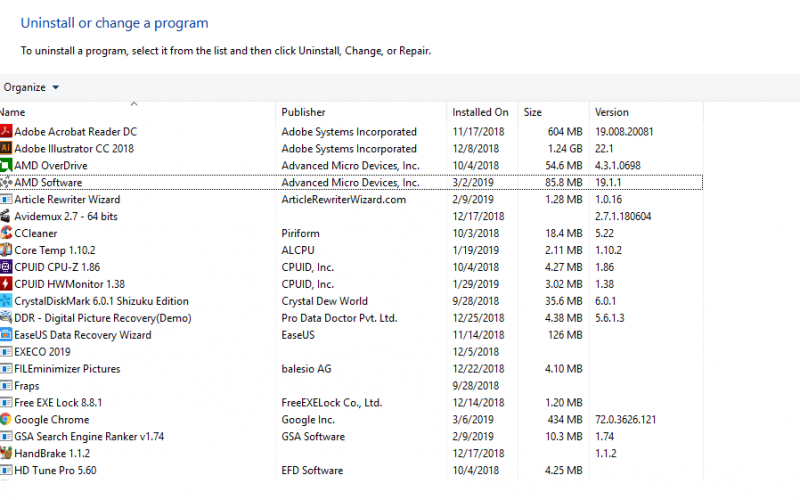
Task: Click the AMD OverDrive icon
Action: (6, 165)
